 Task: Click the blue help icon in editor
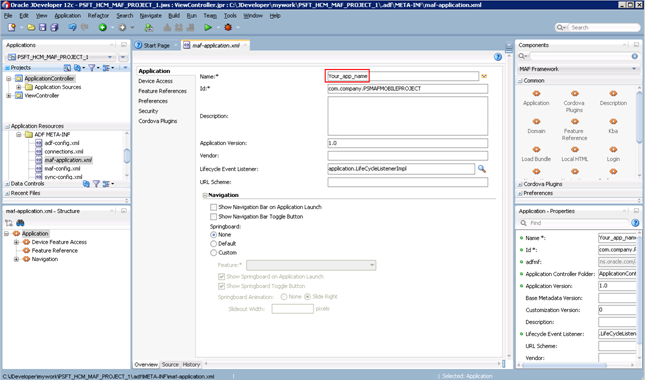click(498, 57)
